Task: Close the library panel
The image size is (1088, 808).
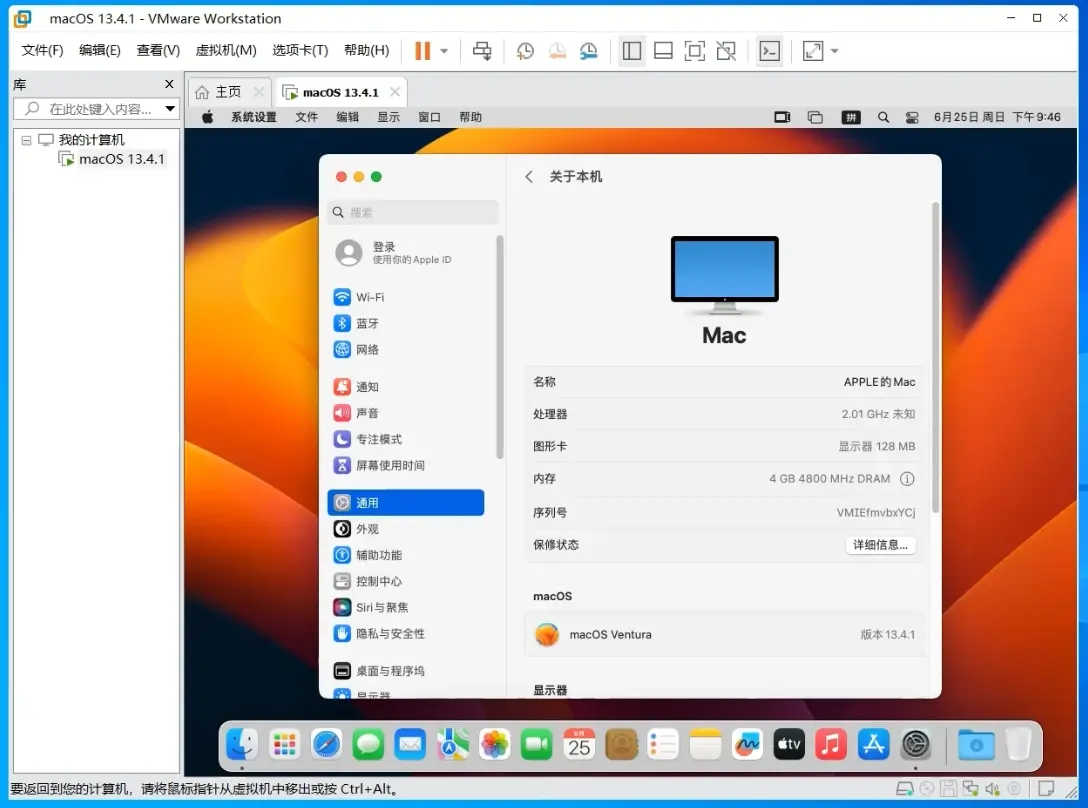Action: tap(169, 84)
